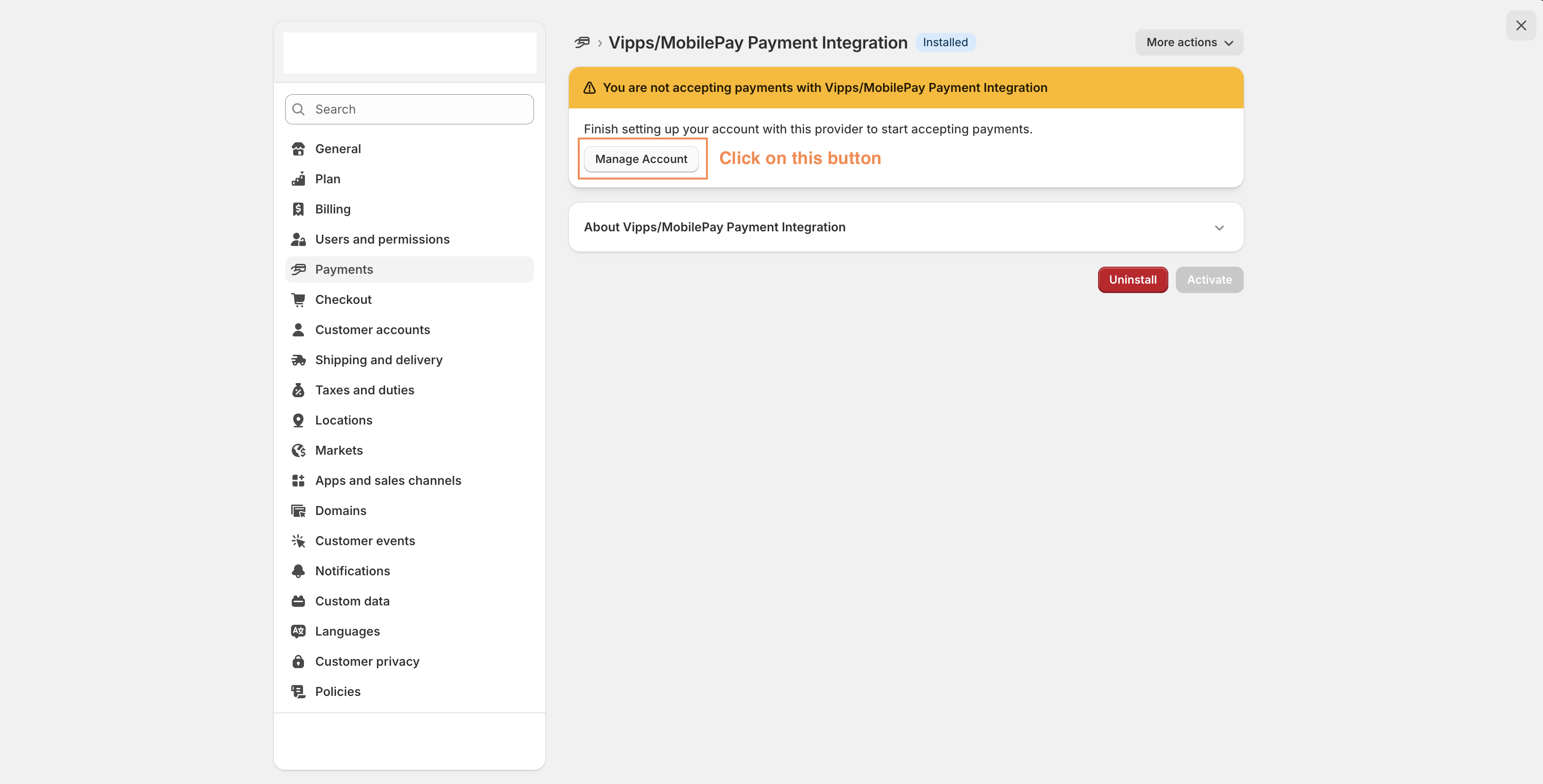This screenshot has height=784, width=1543.
Task: Click the Shipping and delivery truck icon
Action: coord(298,360)
